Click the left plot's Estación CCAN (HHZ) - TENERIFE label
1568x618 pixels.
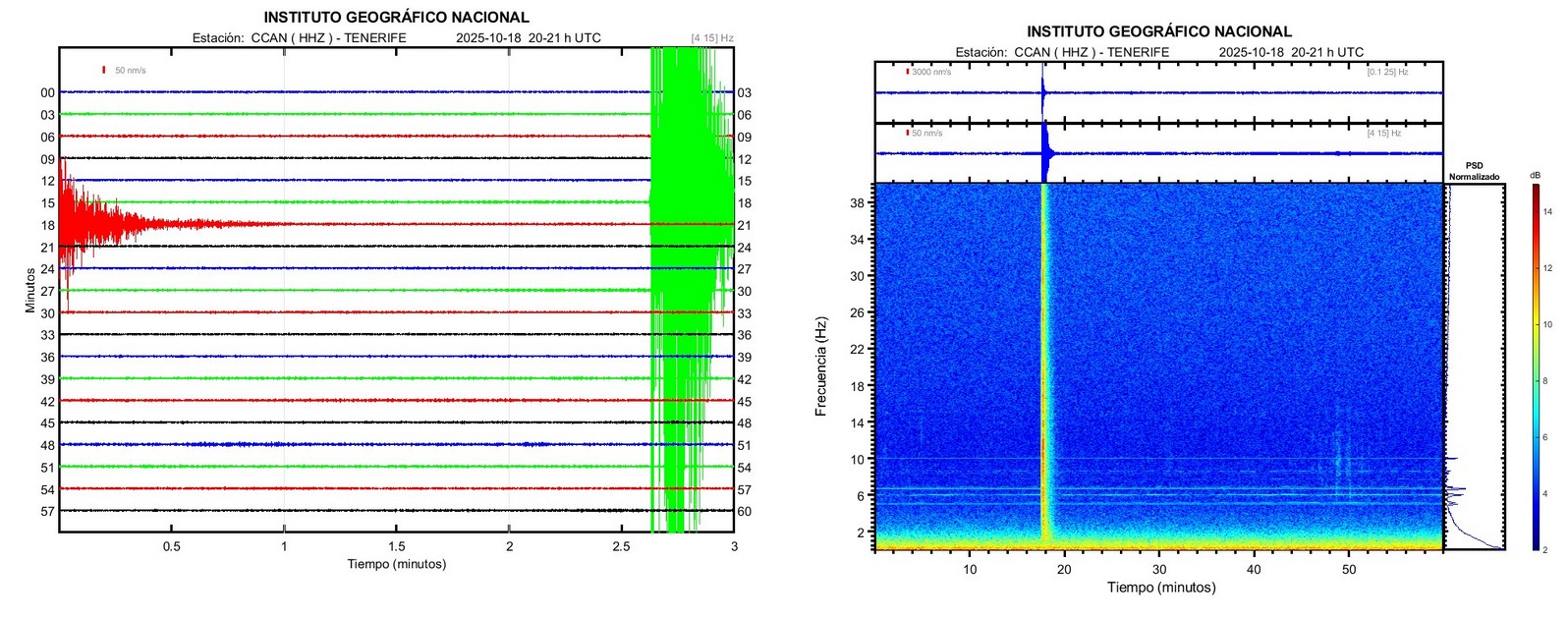[299, 38]
